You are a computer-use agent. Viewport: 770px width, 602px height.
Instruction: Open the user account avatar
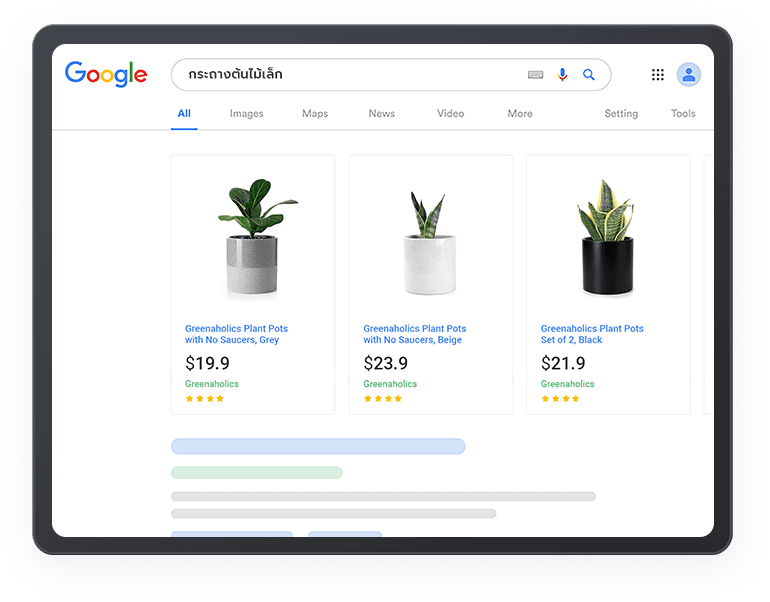point(688,75)
